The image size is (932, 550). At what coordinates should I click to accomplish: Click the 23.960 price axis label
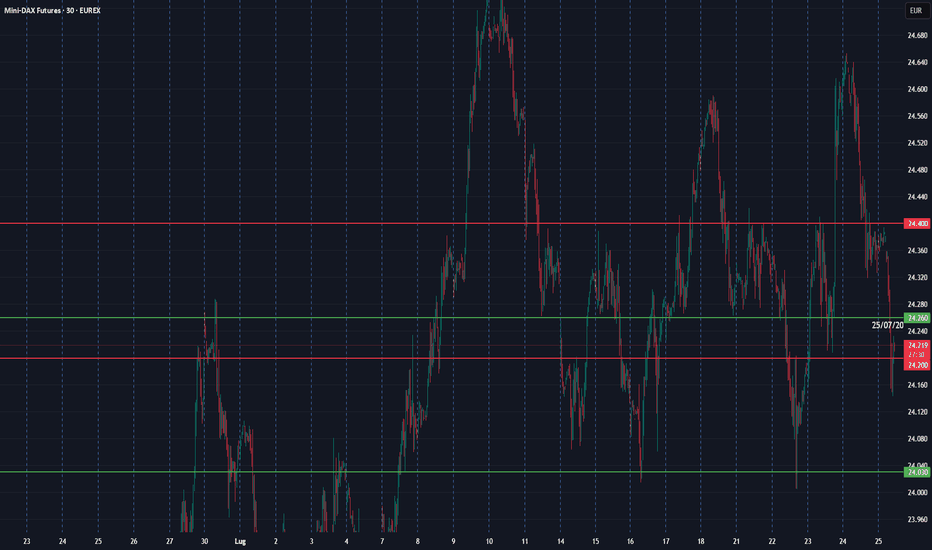click(x=917, y=520)
